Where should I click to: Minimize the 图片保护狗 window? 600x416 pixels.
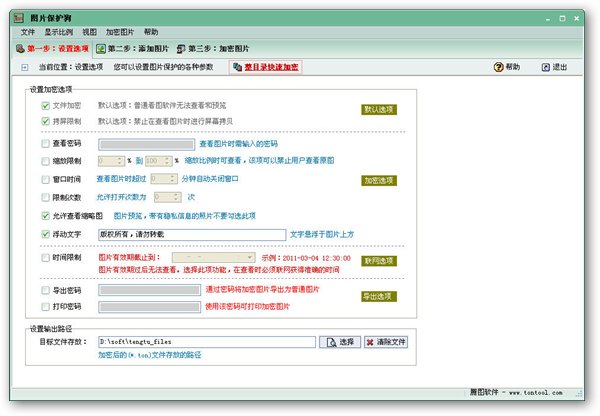548,18
